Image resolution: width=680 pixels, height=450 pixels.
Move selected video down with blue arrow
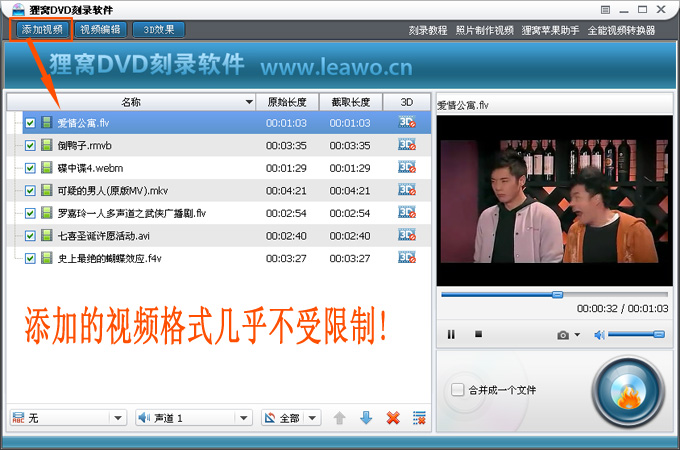coord(366,418)
